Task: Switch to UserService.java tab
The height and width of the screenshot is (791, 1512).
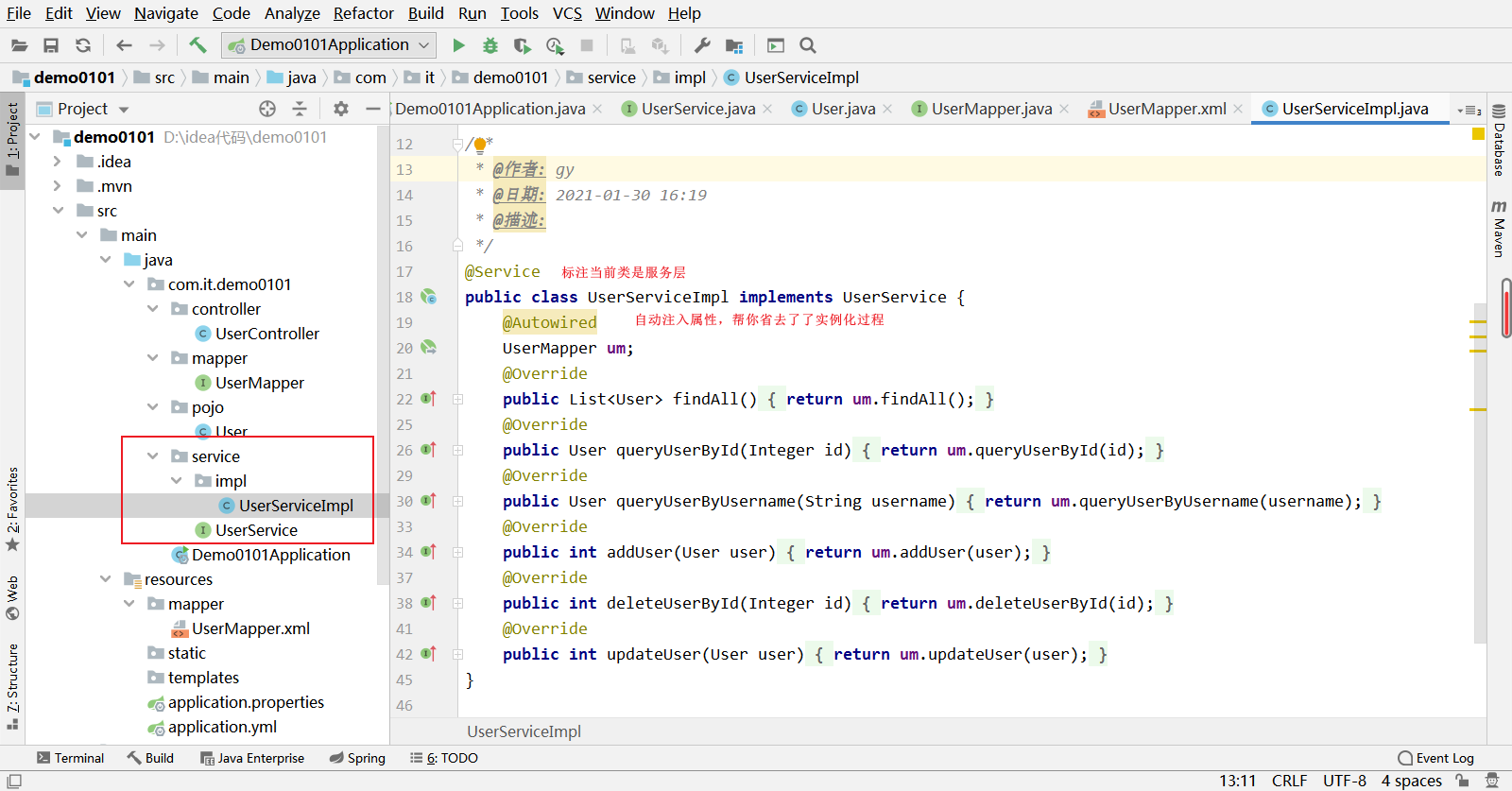Action: [698, 109]
